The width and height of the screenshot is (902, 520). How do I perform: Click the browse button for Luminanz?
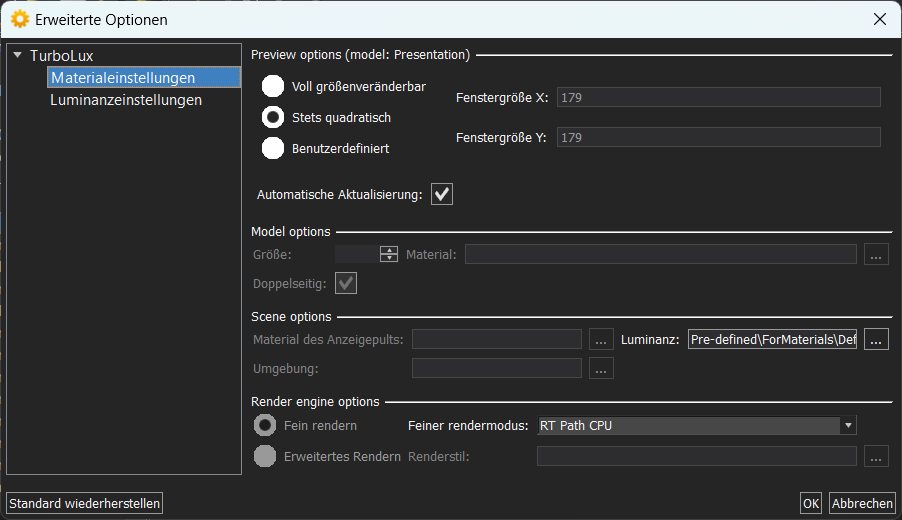(876, 339)
